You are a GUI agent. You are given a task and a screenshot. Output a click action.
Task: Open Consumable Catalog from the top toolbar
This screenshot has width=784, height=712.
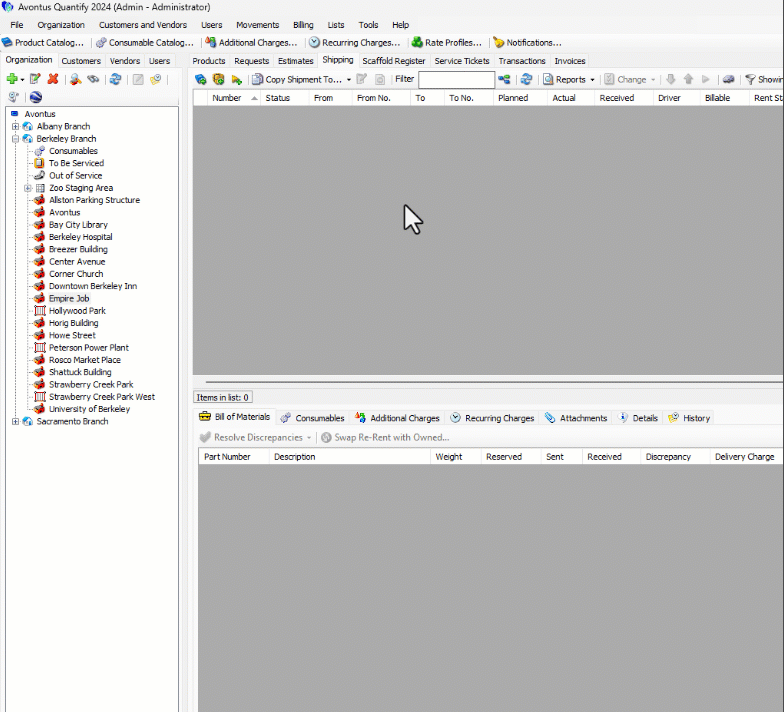(144, 42)
